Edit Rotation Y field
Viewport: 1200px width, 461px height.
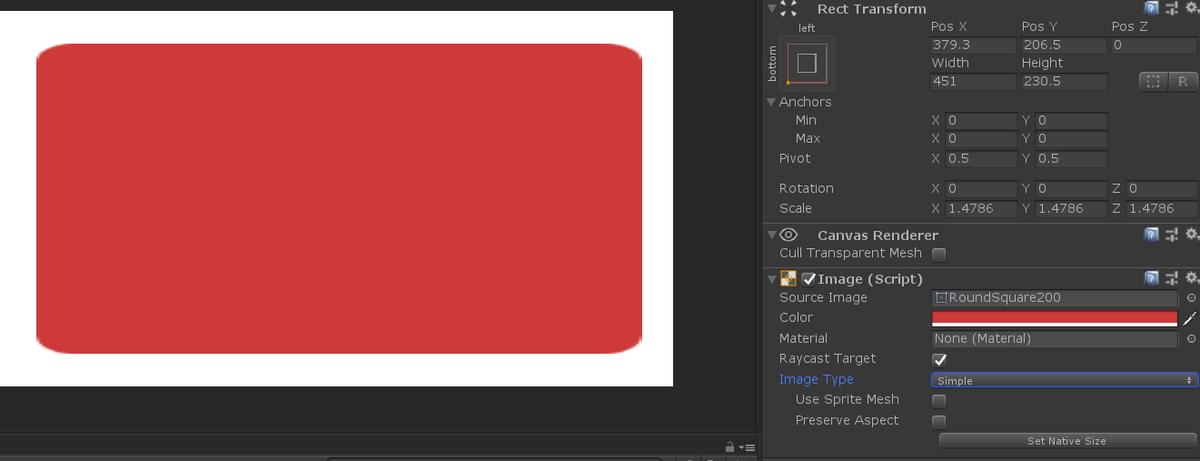coord(1071,188)
